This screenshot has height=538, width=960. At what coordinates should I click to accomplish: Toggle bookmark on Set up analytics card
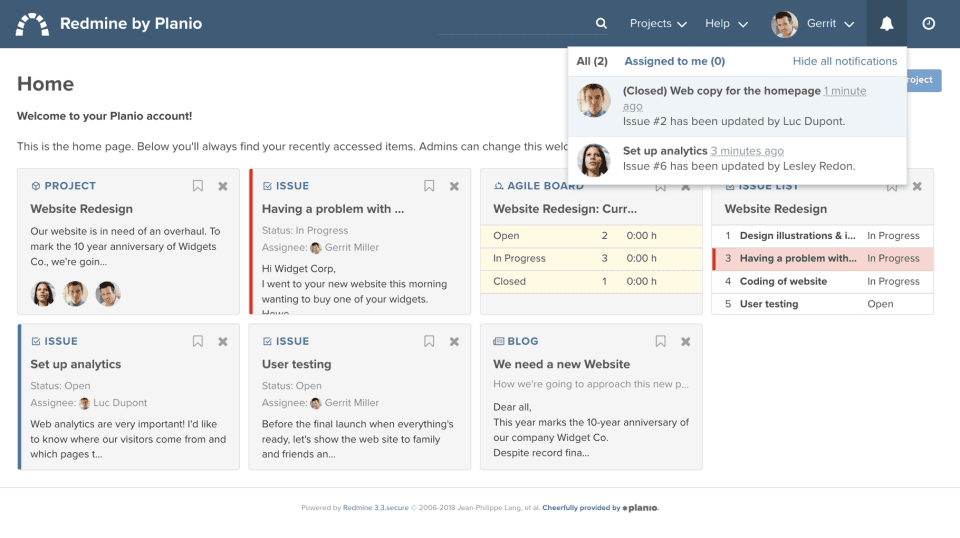pos(198,342)
